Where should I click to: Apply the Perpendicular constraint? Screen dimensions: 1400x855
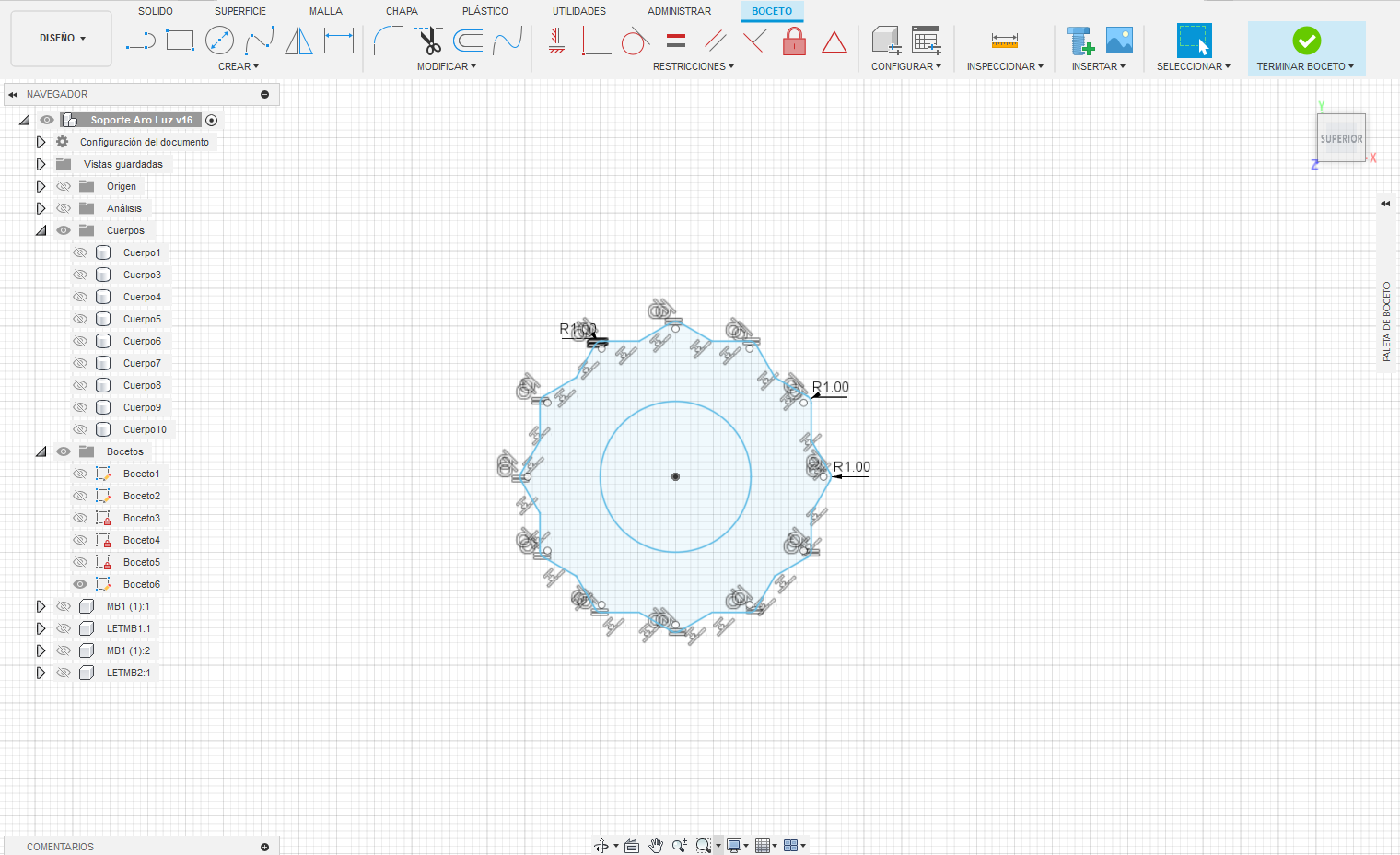[754, 41]
